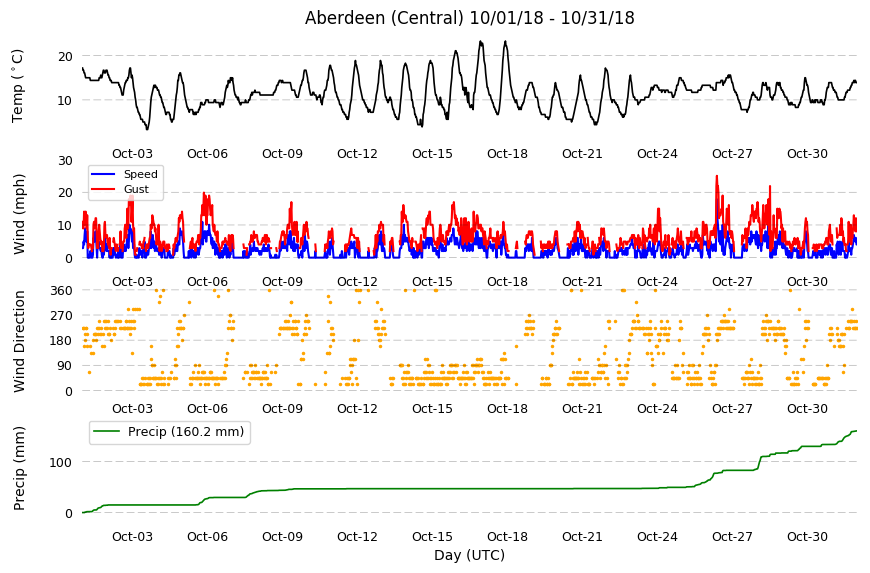Select the Gust legend label

click(x=136, y=189)
